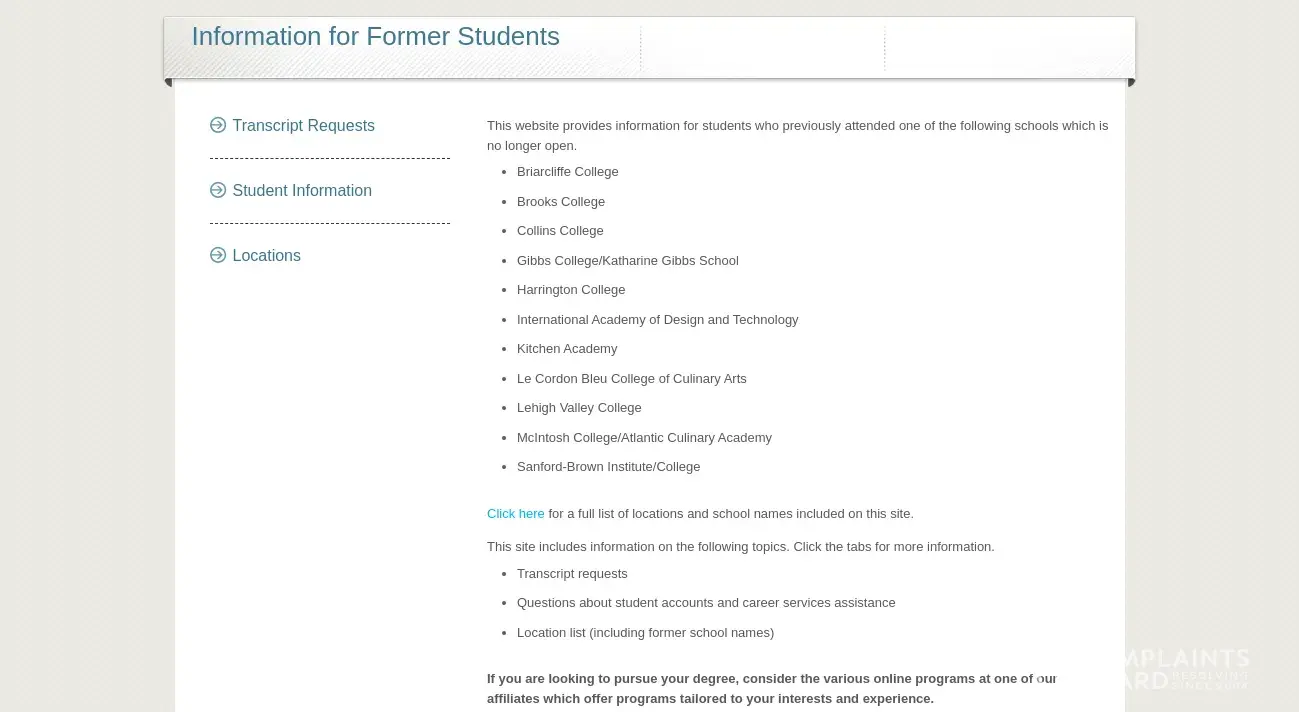Click the arrow icon beside Transcript Requests
1299x712 pixels.
(x=218, y=125)
